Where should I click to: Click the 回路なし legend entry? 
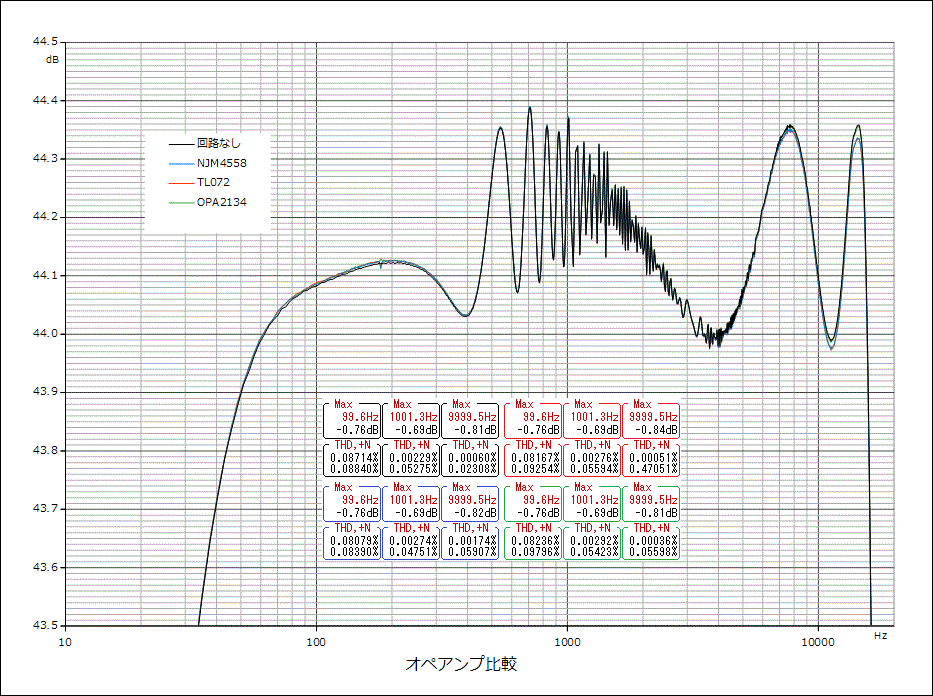219,143
